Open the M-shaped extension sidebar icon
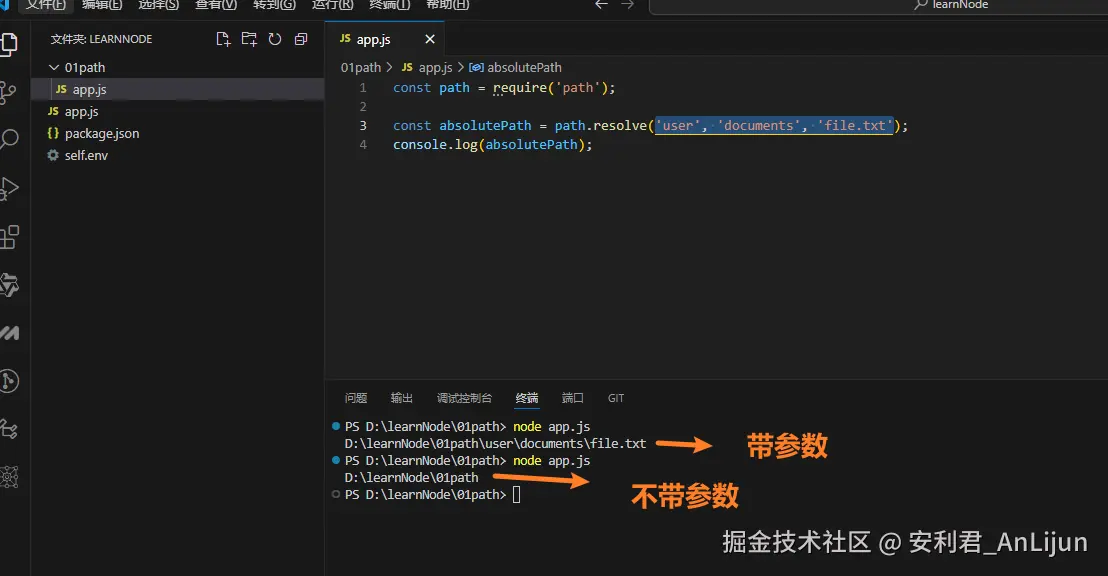1108x576 pixels. point(9,333)
